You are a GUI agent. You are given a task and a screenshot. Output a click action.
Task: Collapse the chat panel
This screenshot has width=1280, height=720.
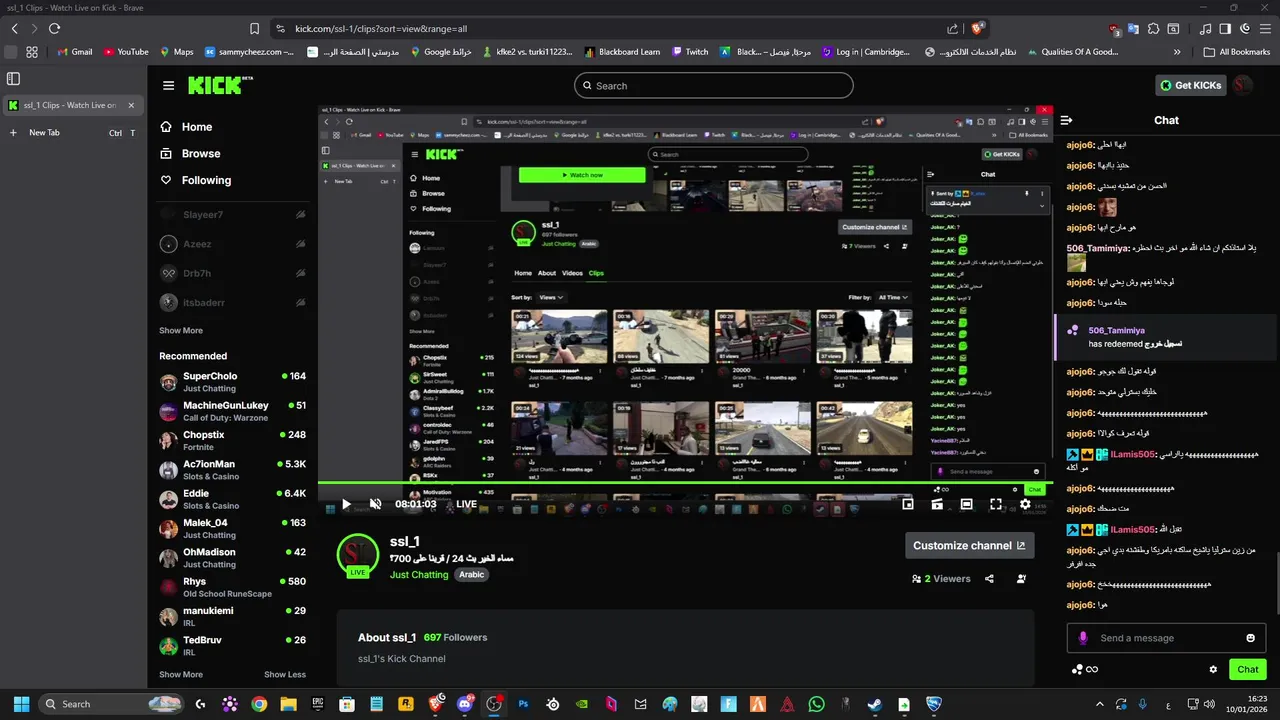click(x=1066, y=120)
